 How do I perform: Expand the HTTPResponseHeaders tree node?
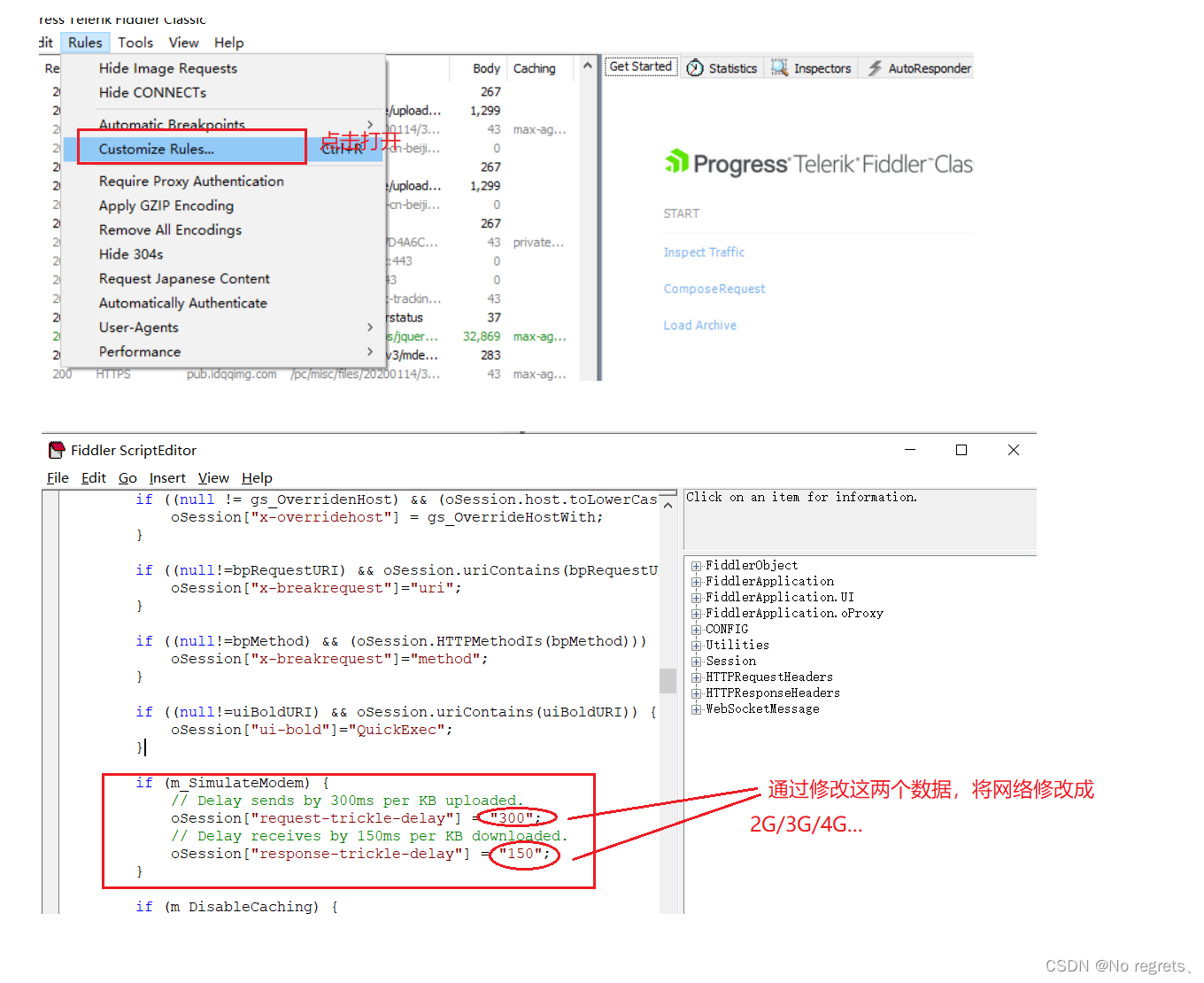[697, 693]
